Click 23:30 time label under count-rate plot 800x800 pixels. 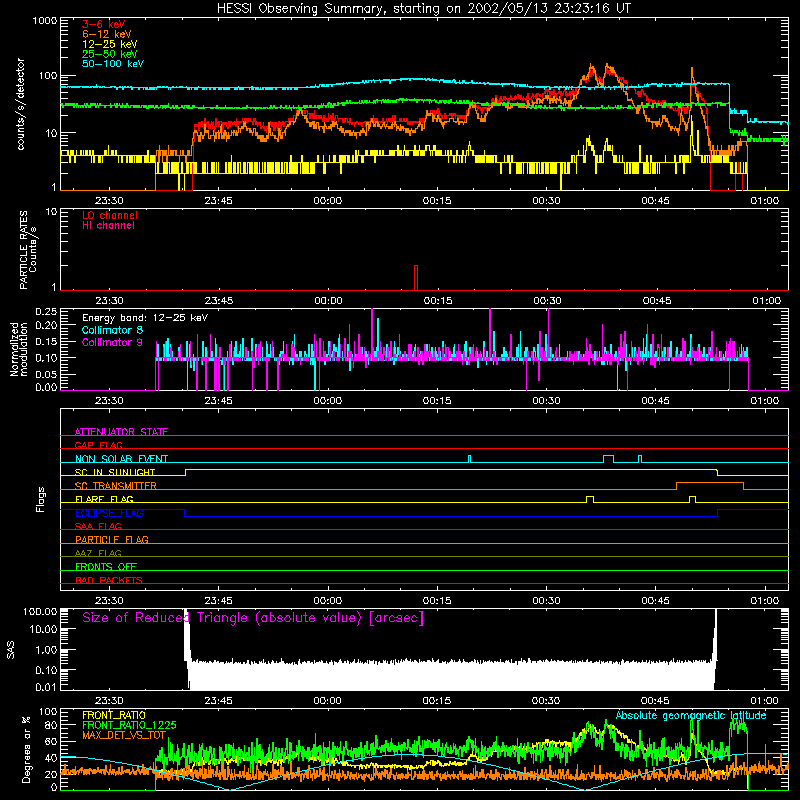(109, 201)
